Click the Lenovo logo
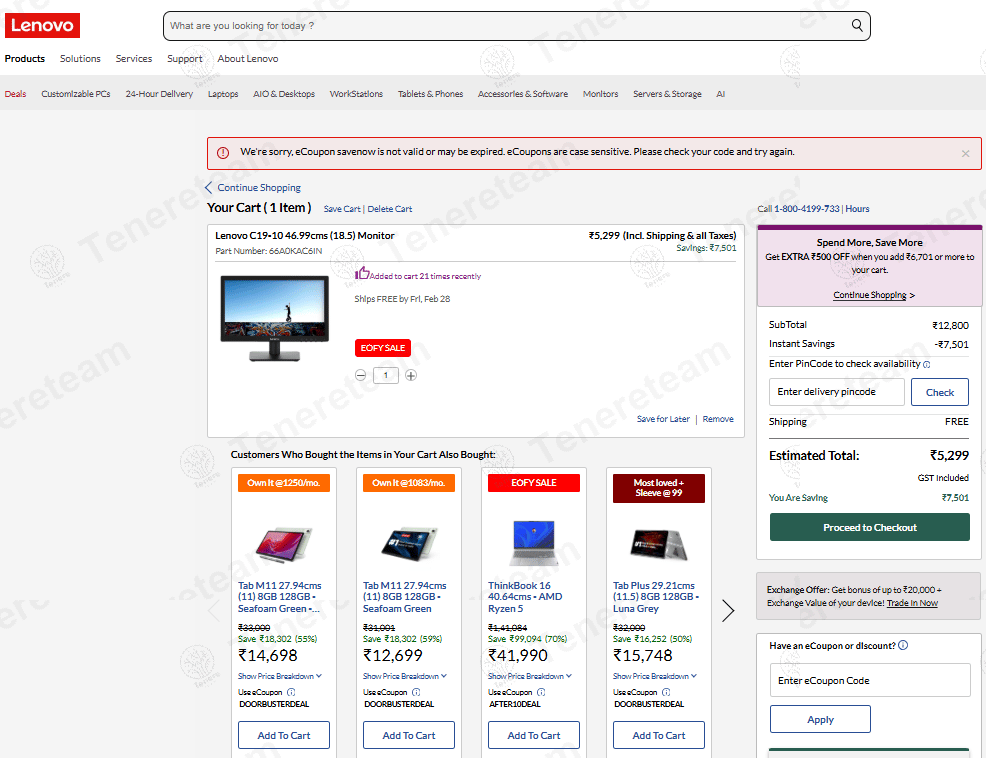 point(42,25)
